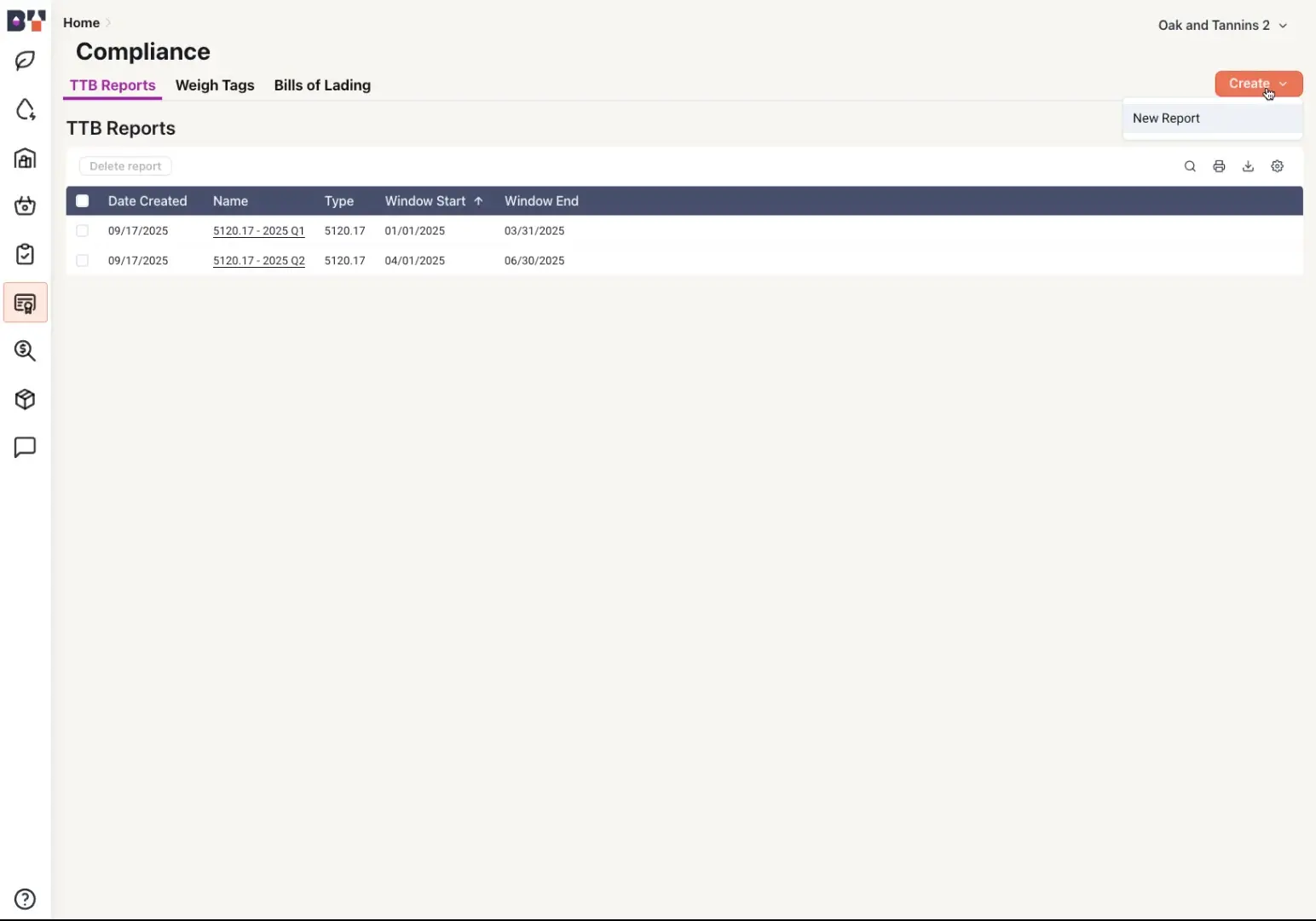Click the Create dropdown button

click(x=1258, y=84)
